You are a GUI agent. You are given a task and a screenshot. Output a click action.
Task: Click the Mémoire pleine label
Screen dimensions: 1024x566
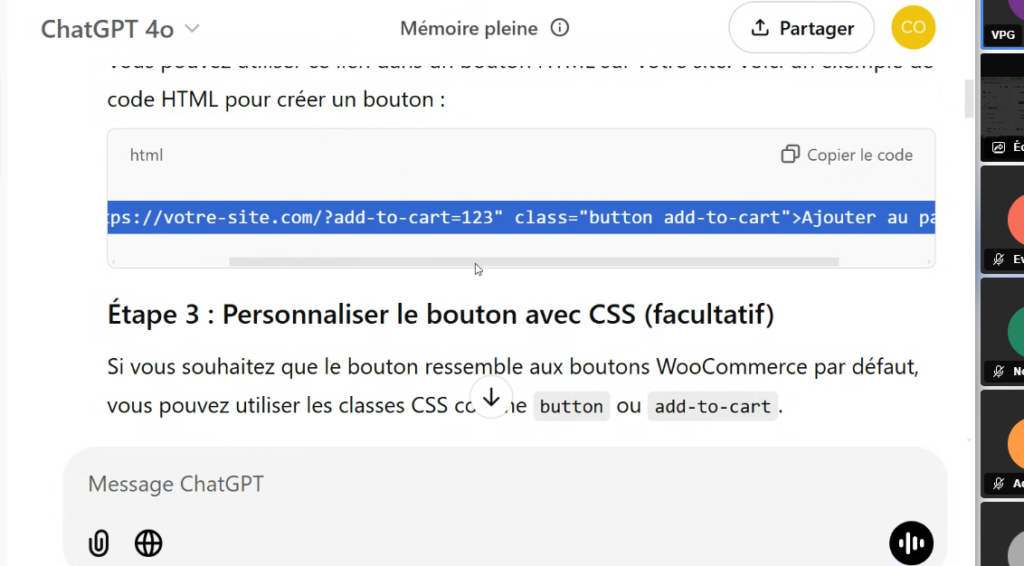pyautogui.click(x=468, y=28)
